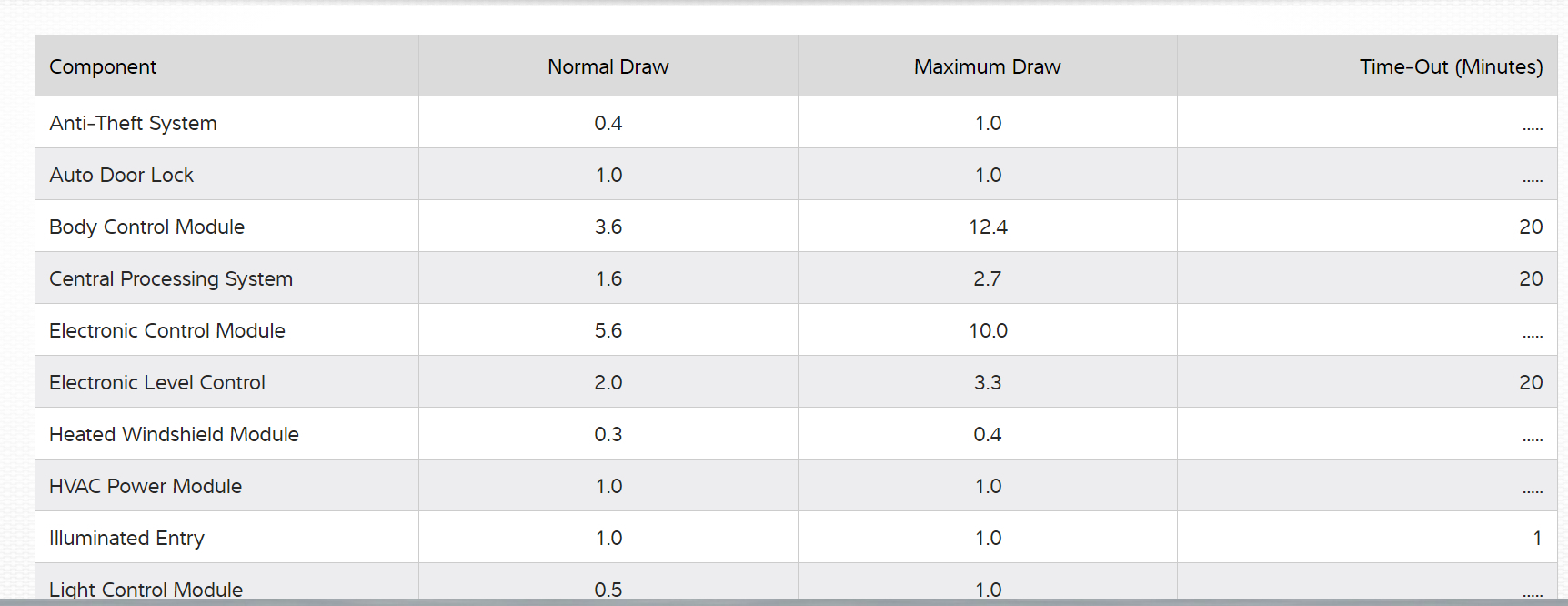Select the Auto Door Lock cell
Screen dimensions: 1568x606
pyautogui.click(x=121, y=175)
